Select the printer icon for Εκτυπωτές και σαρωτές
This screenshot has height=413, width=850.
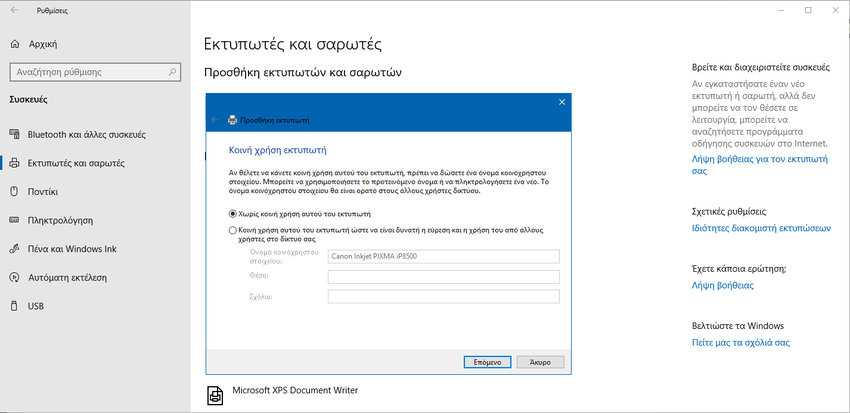15,163
